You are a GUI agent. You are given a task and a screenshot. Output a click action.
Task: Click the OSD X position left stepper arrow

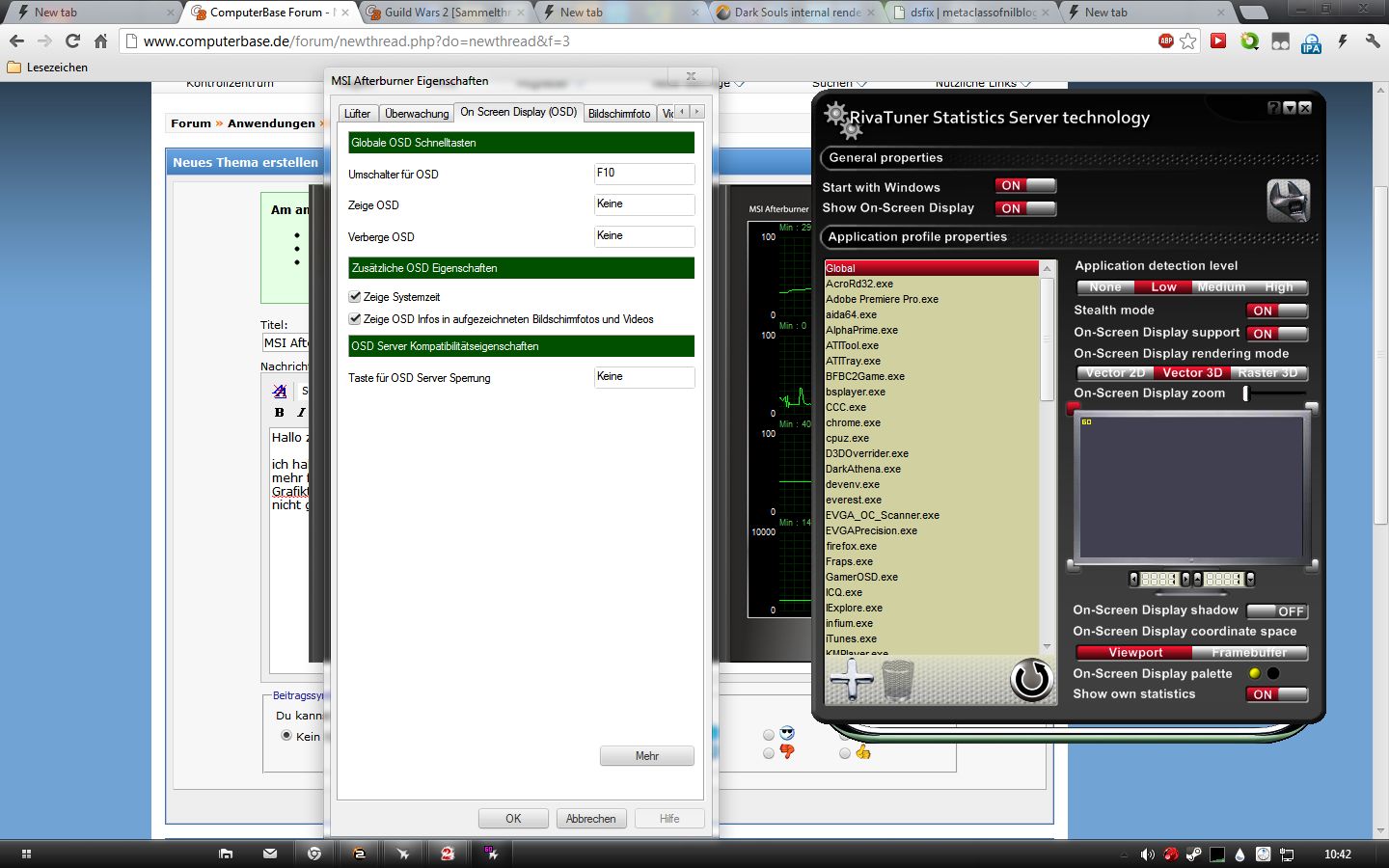tap(1134, 580)
